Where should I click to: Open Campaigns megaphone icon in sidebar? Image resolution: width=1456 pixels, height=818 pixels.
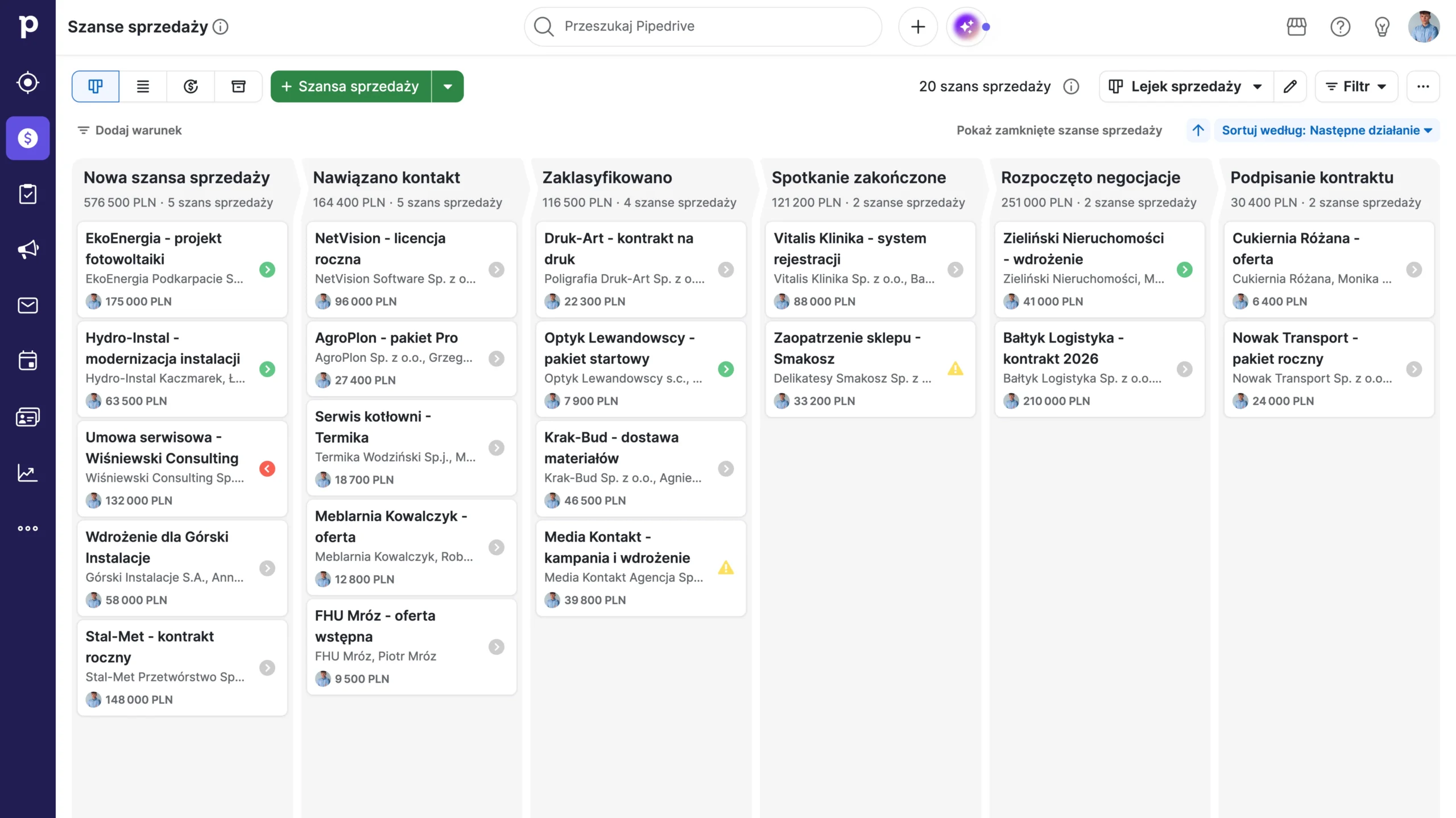coord(28,249)
